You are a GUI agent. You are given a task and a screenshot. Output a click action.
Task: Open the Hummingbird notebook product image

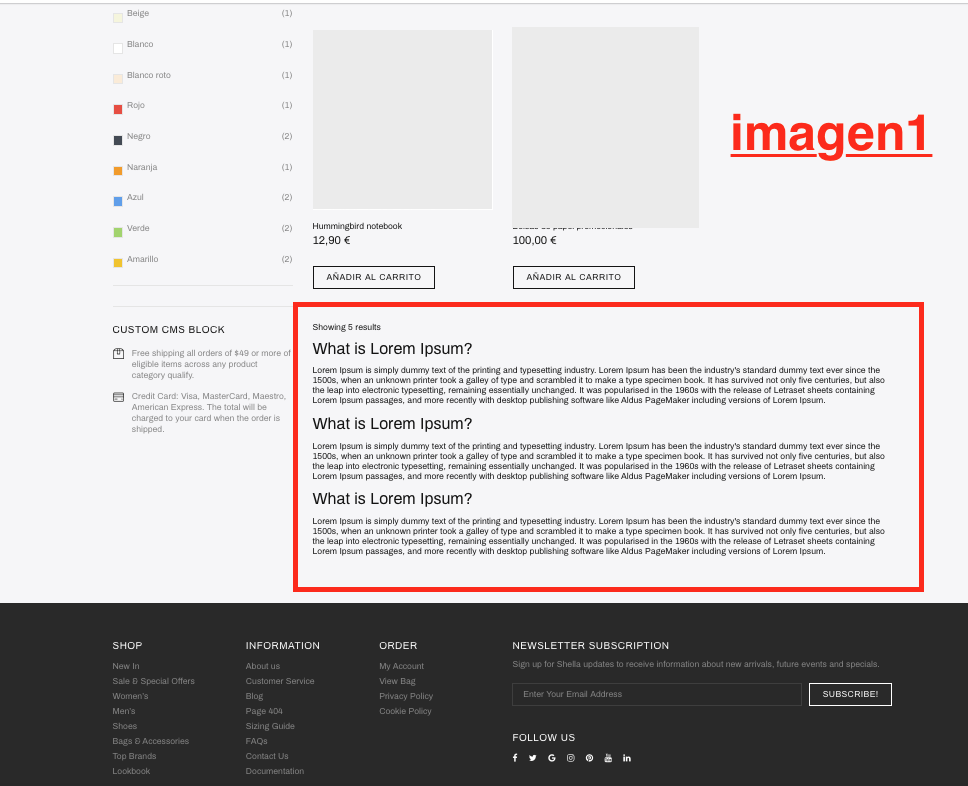coord(402,119)
